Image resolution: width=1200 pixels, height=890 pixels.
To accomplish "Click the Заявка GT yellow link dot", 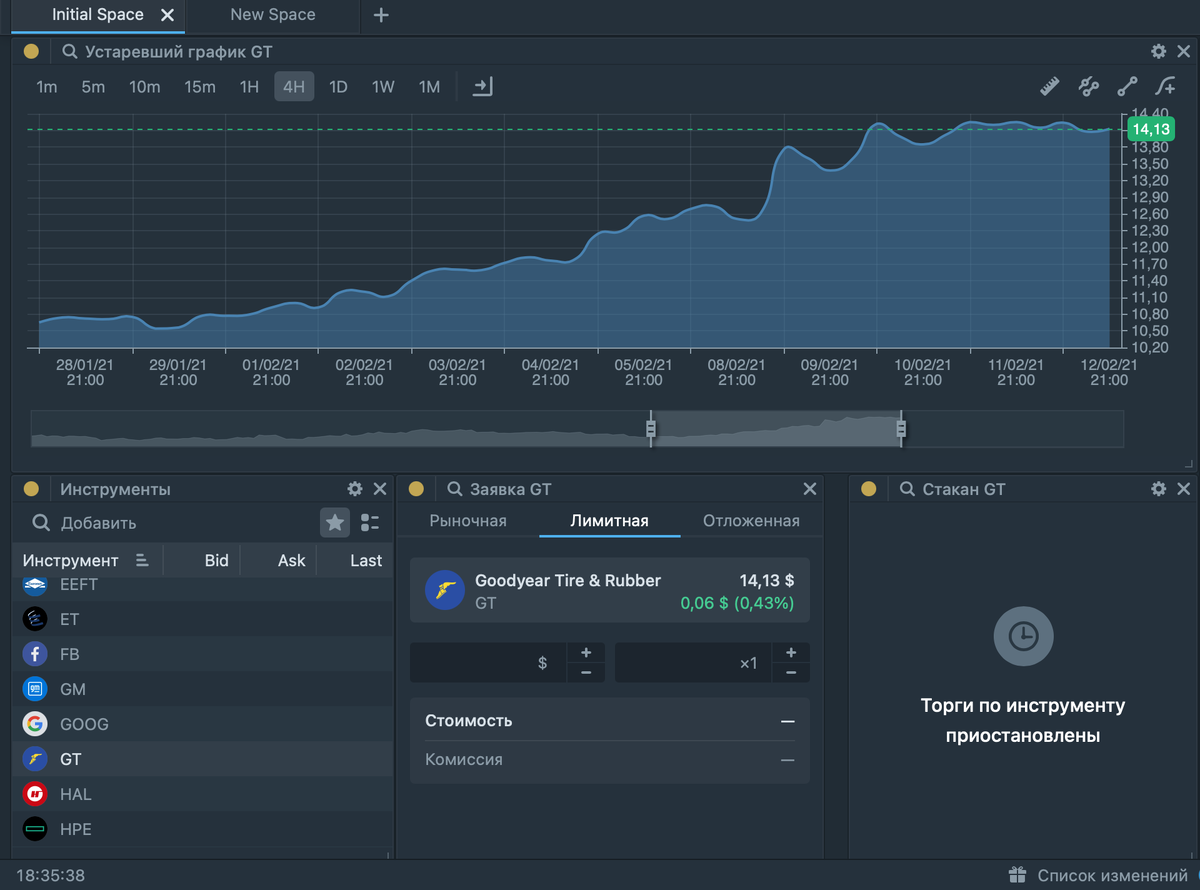I will pyautogui.click(x=416, y=489).
